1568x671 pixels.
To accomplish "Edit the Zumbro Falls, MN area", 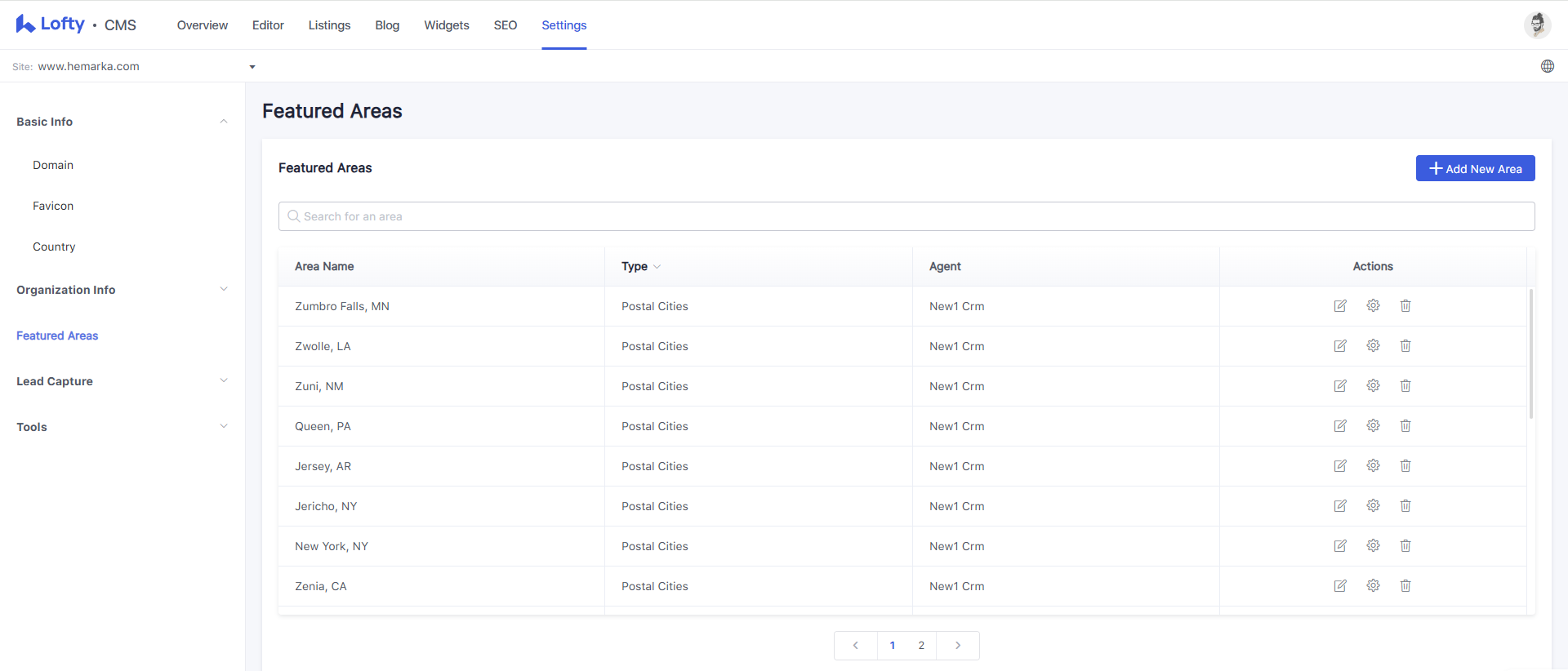I will [1340, 306].
